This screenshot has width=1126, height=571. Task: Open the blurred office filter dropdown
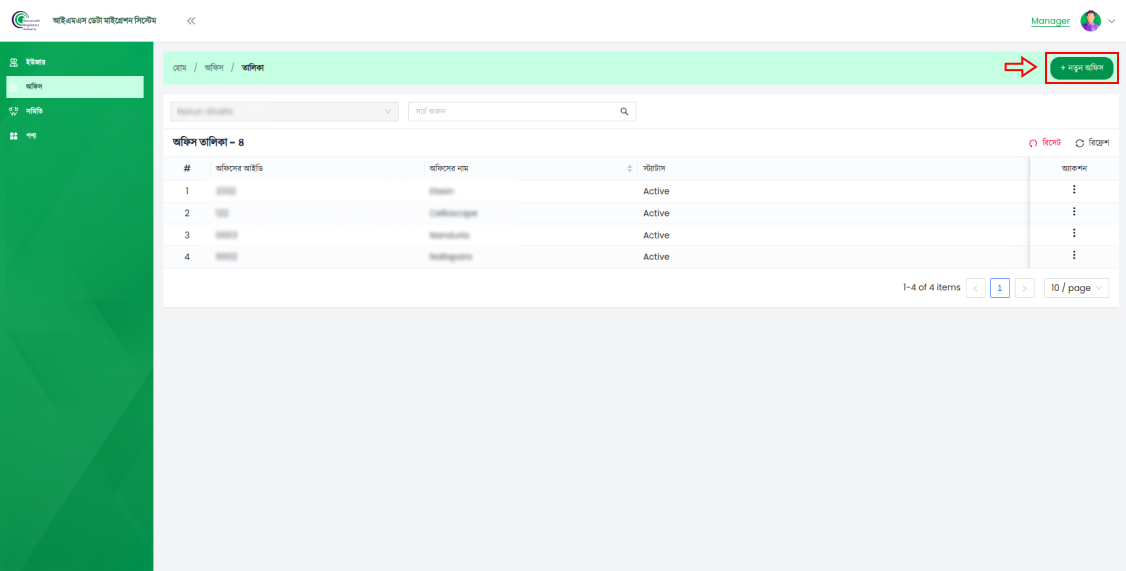pos(284,111)
